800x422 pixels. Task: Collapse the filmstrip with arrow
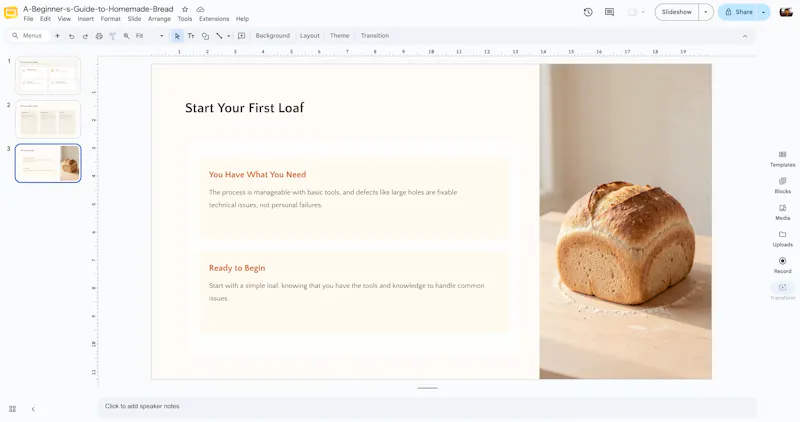coord(33,409)
